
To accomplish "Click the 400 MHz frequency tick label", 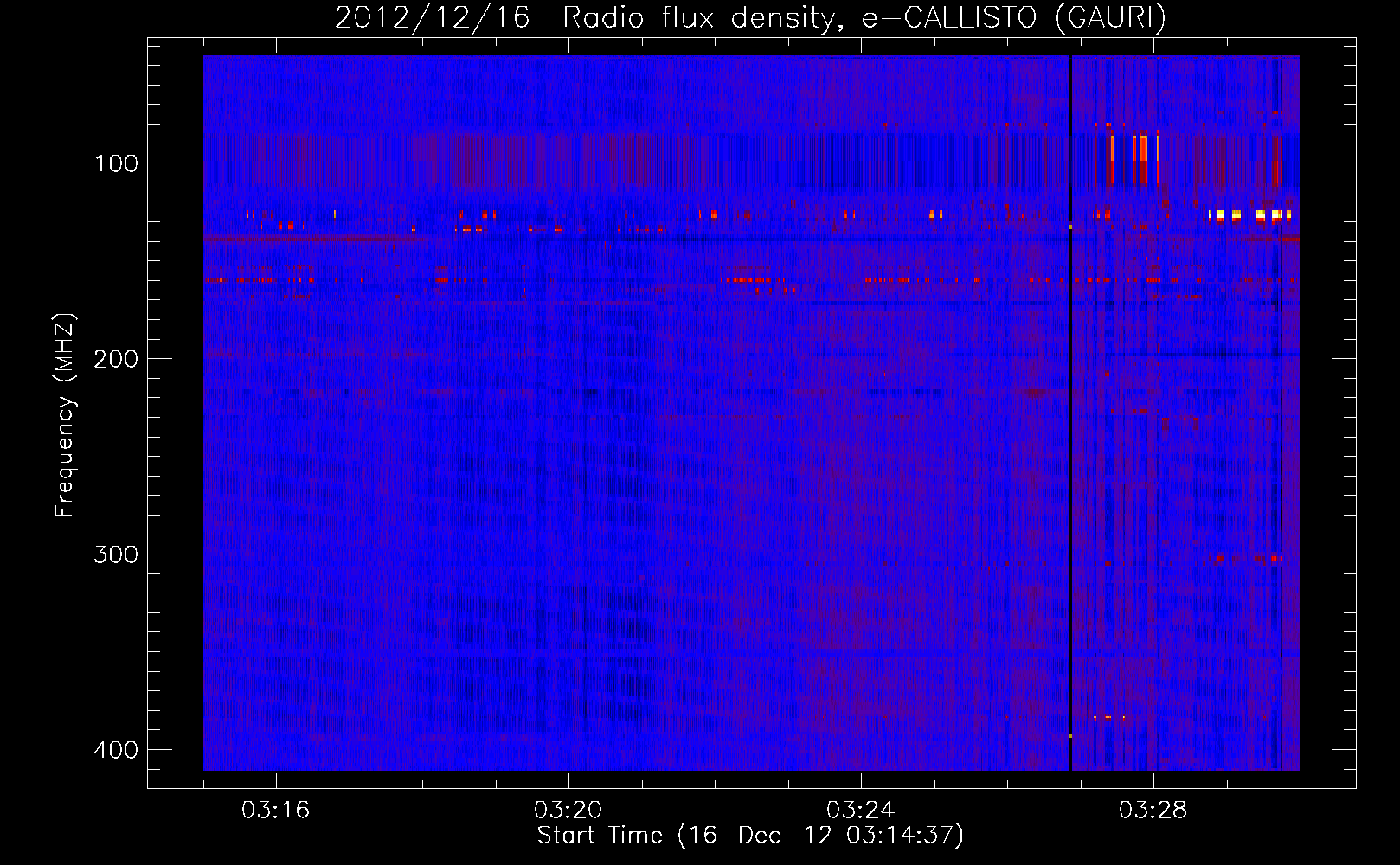I will [115, 750].
